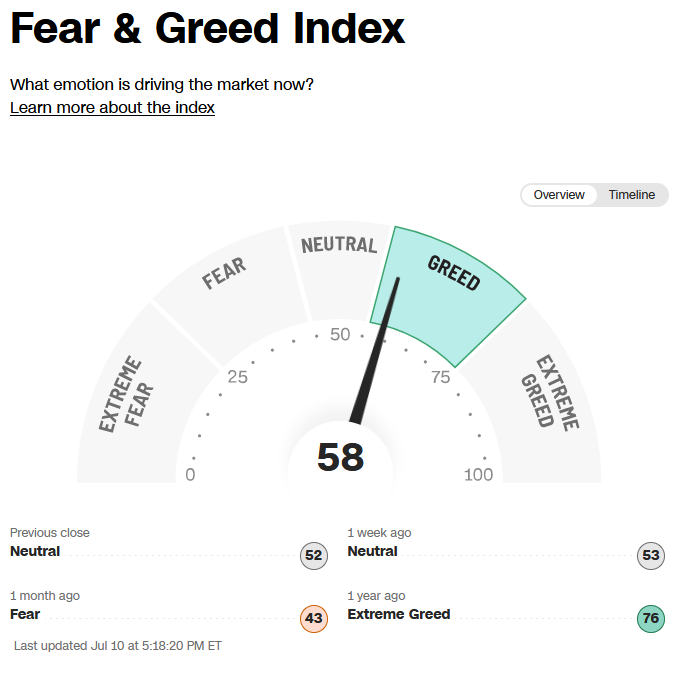This screenshot has height=680, width=684.
Task: Click the previous close 52 badge
Action: pyautogui.click(x=314, y=555)
